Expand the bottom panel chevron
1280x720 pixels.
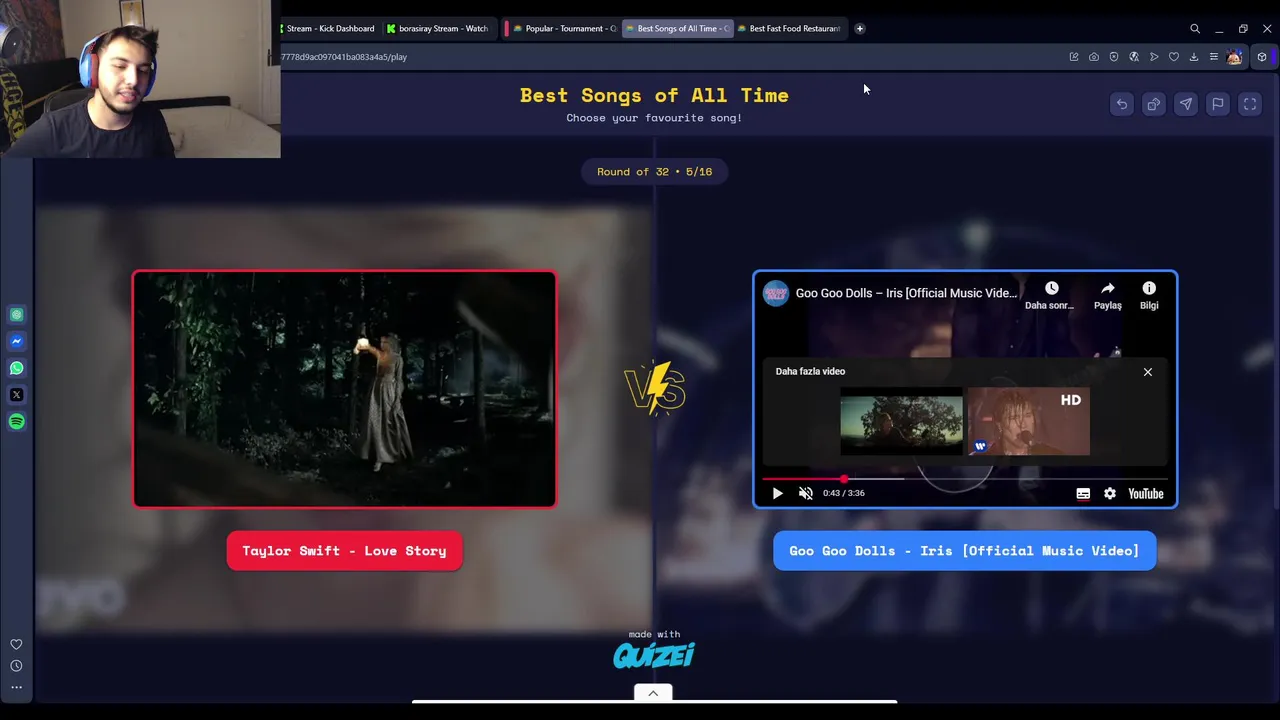(x=653, y=693)
